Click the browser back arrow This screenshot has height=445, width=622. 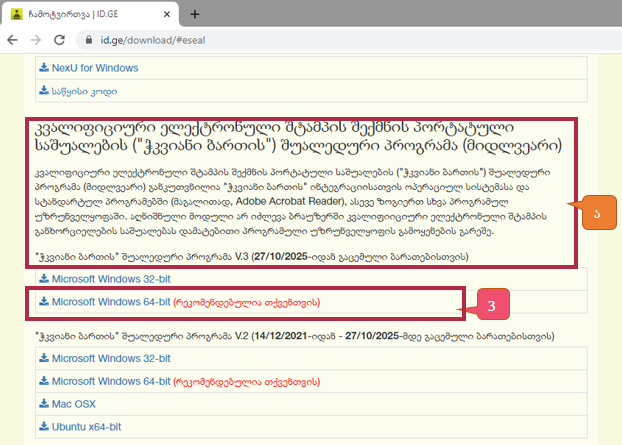(x=14, y=41)
